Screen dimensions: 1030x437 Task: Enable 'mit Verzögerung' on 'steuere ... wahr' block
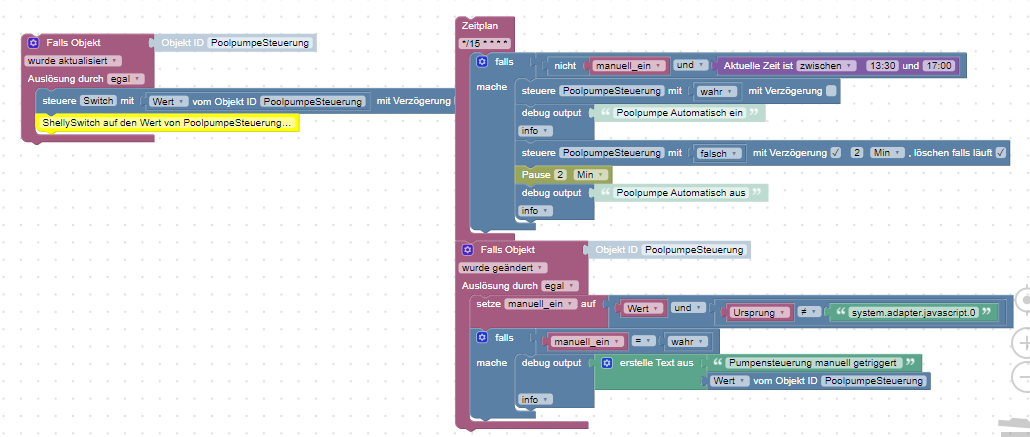click(x=832, y=91)
